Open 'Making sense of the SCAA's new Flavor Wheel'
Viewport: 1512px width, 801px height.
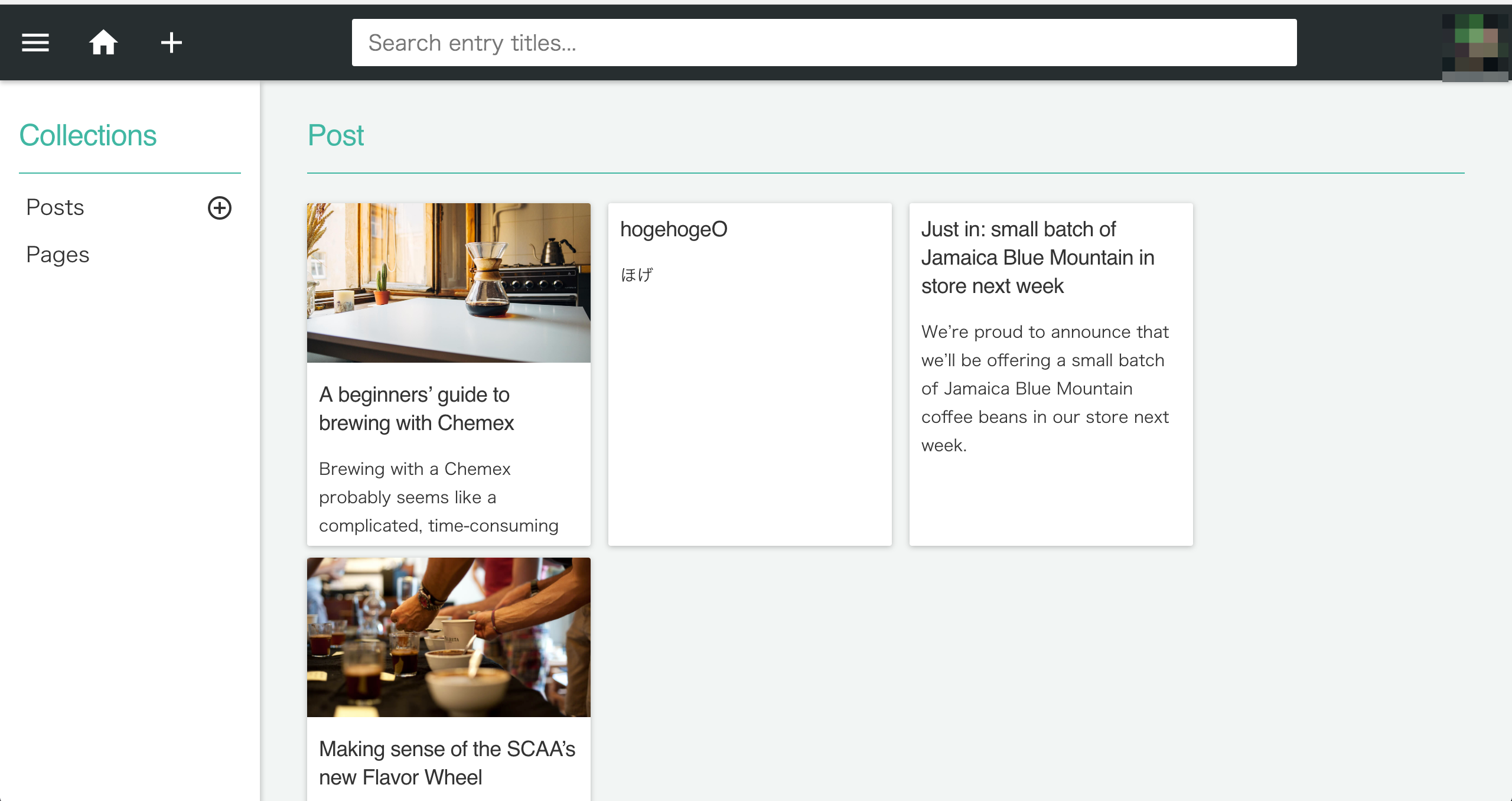pos(447,763)
